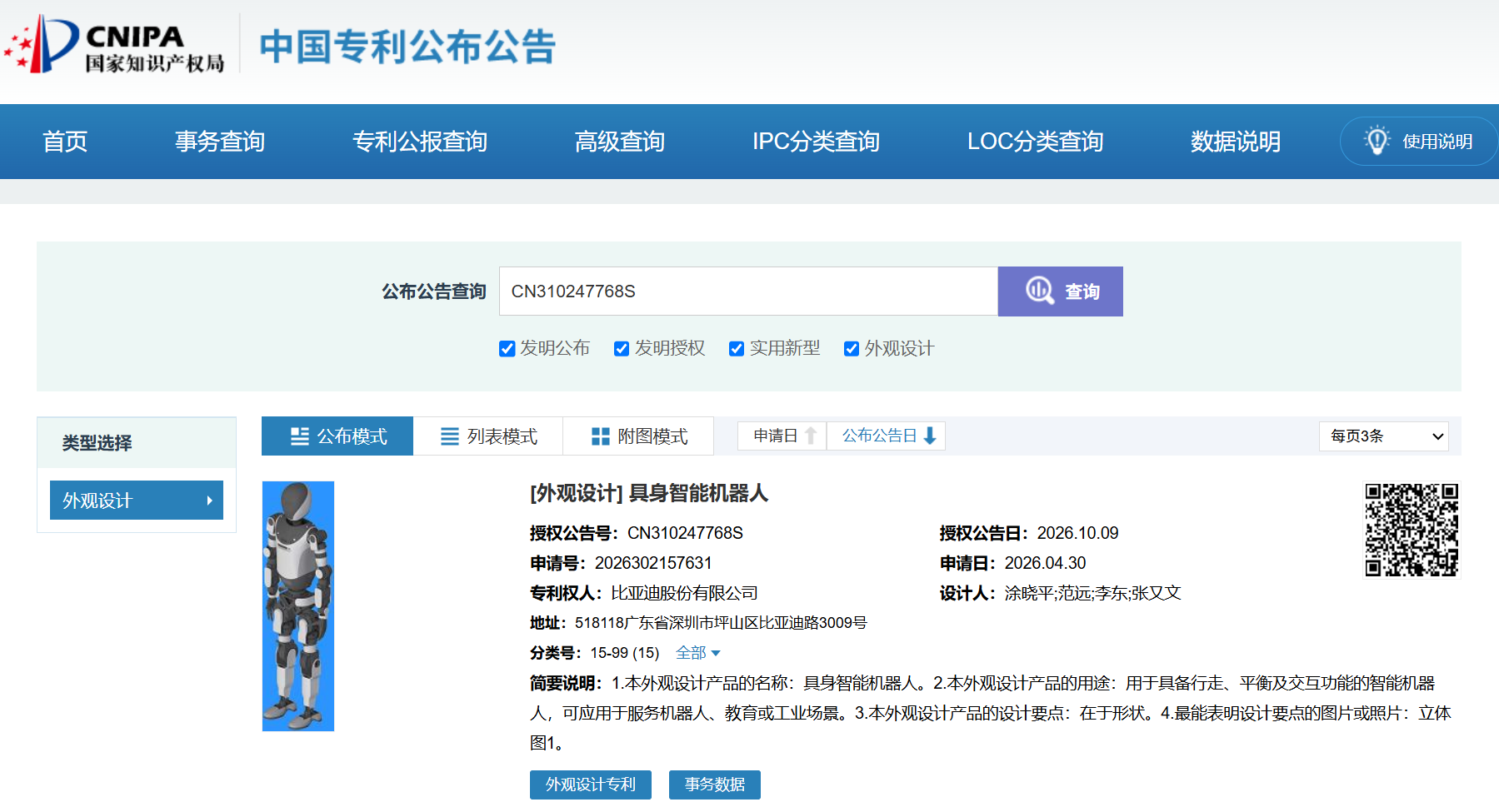Open the humanoid robot design thumbnail

[x=298, y=606]
